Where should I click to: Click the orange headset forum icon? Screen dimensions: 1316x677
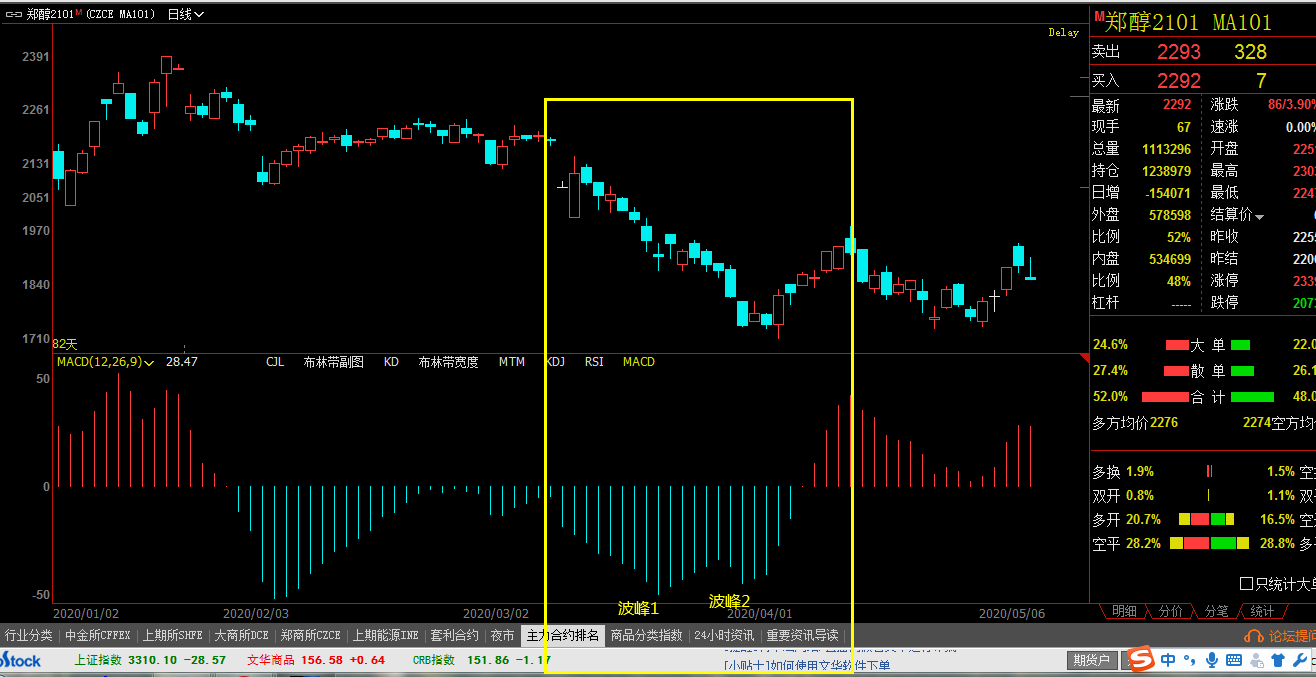(x=1253, y=636)
